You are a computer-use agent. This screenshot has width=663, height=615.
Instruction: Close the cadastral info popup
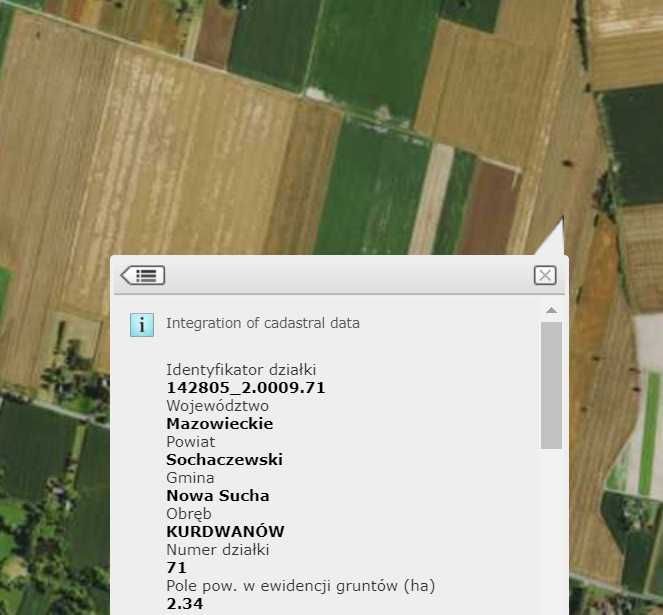click(545, 275)
